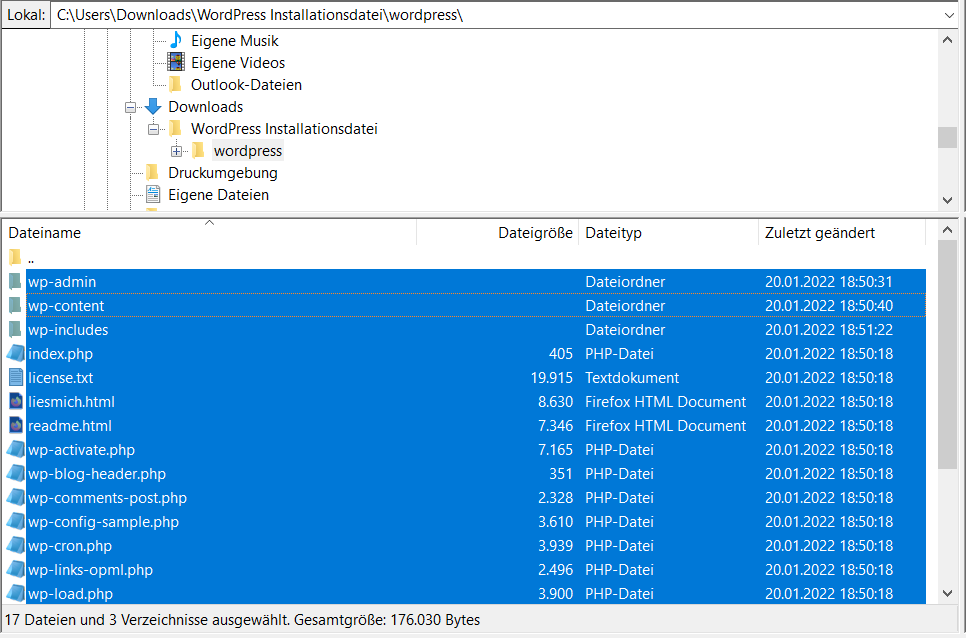Select the wp-blog-header.php file name
Viewport: 966px width, 638px height.
(97, 474)
